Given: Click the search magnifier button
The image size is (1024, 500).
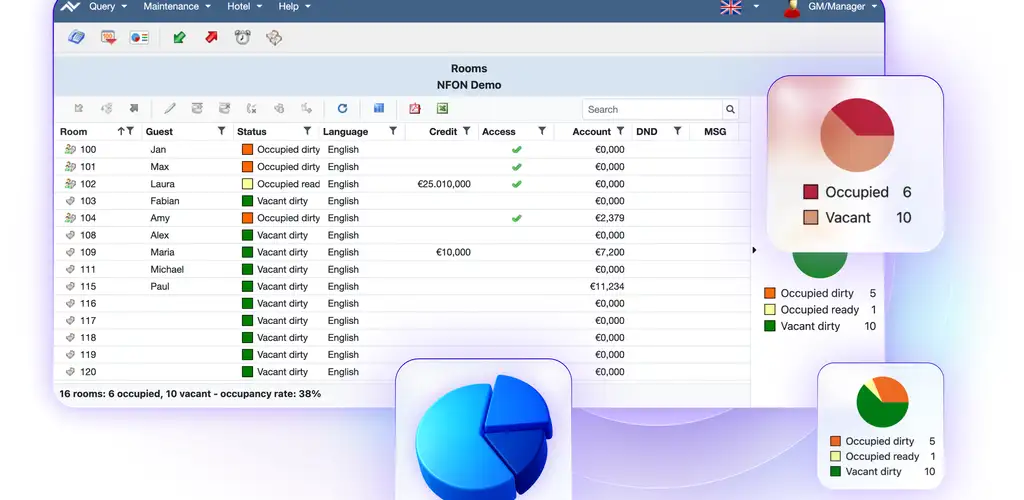Looking at the screenshot, I should (731, 110).
